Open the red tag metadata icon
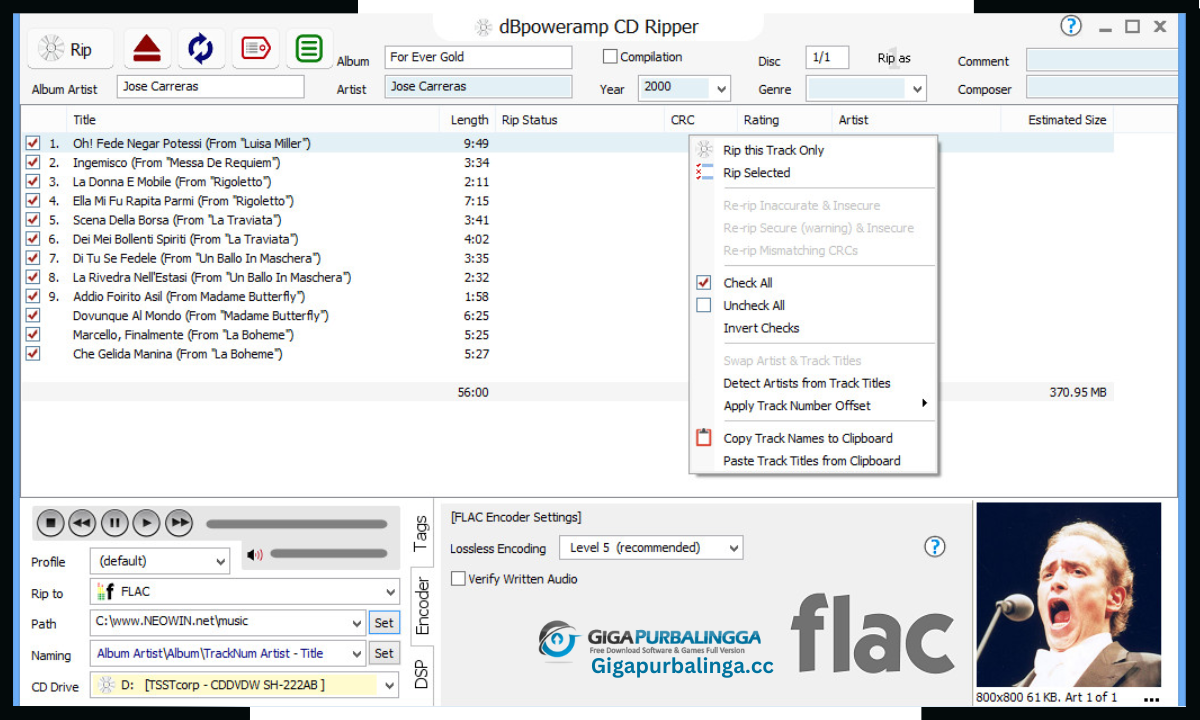This screenshot has height=720, width=1200. tap(255, 49)
